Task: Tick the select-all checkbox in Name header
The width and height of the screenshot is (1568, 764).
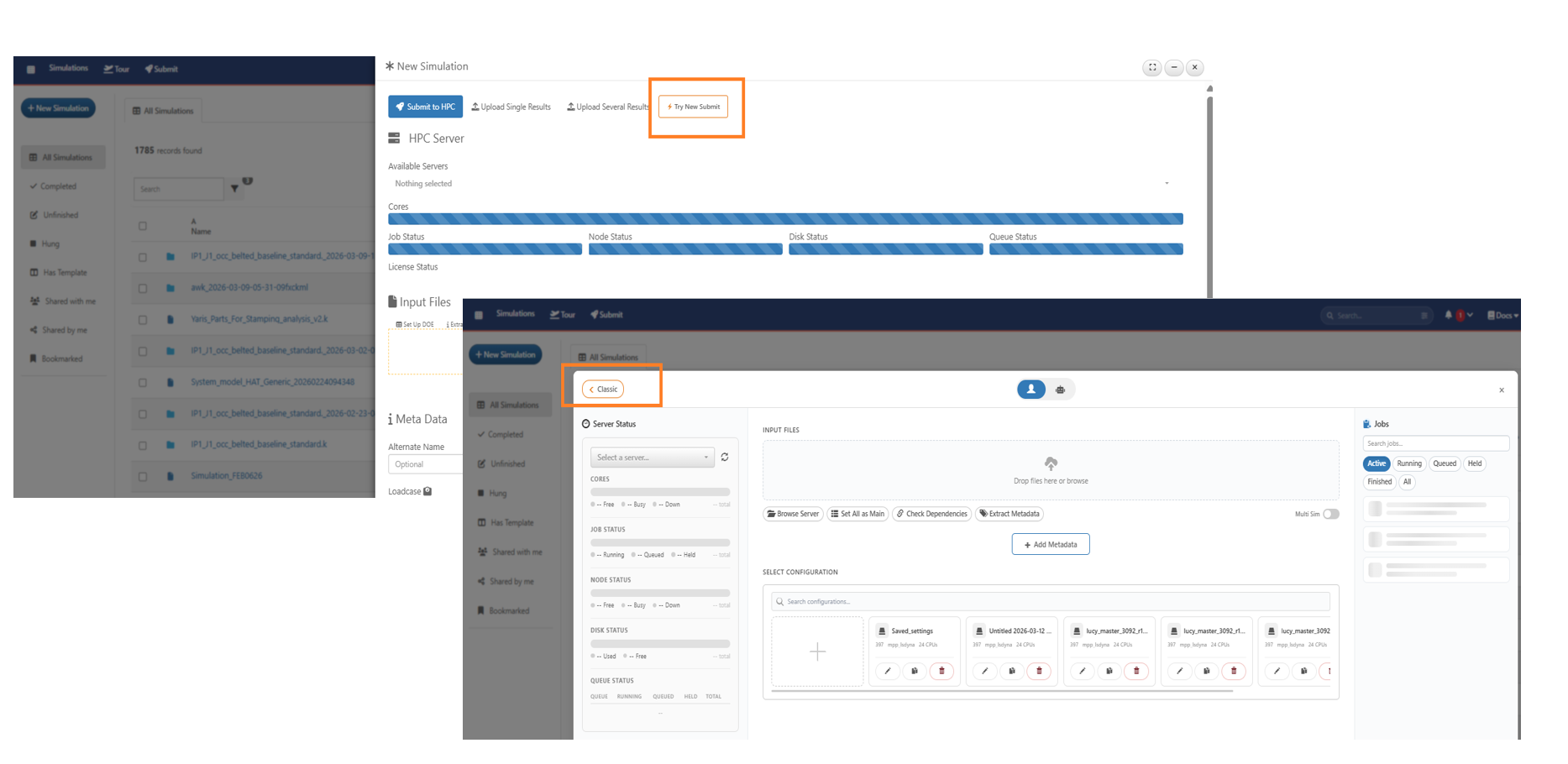Action: pos(143,226)
